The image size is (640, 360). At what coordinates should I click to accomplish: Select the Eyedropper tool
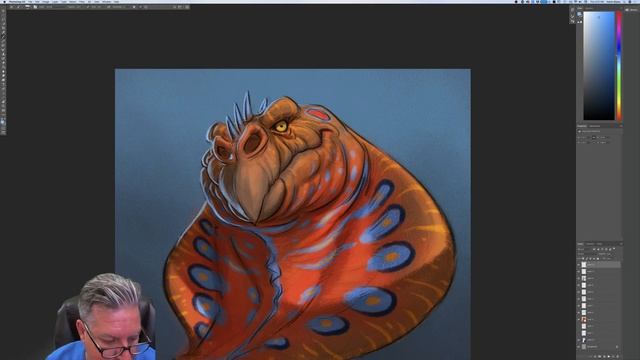pyautogui.click(x=3, y=33)
